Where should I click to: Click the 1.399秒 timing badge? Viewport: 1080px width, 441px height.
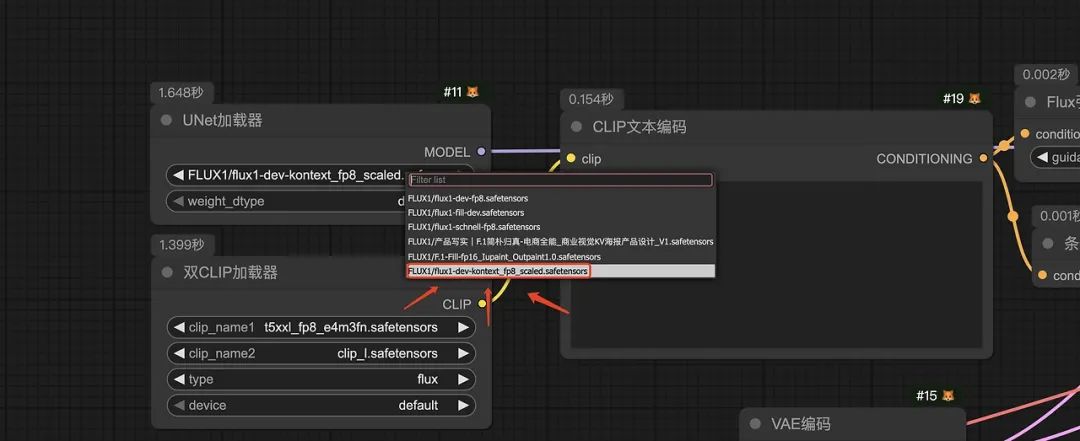point(182,245)
